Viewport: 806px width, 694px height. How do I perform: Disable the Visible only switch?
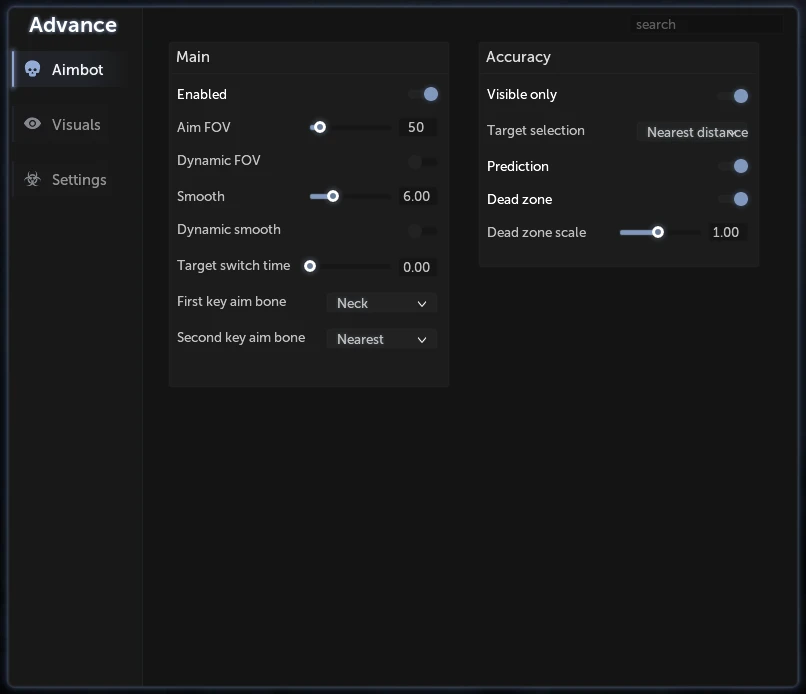[734, 96]
